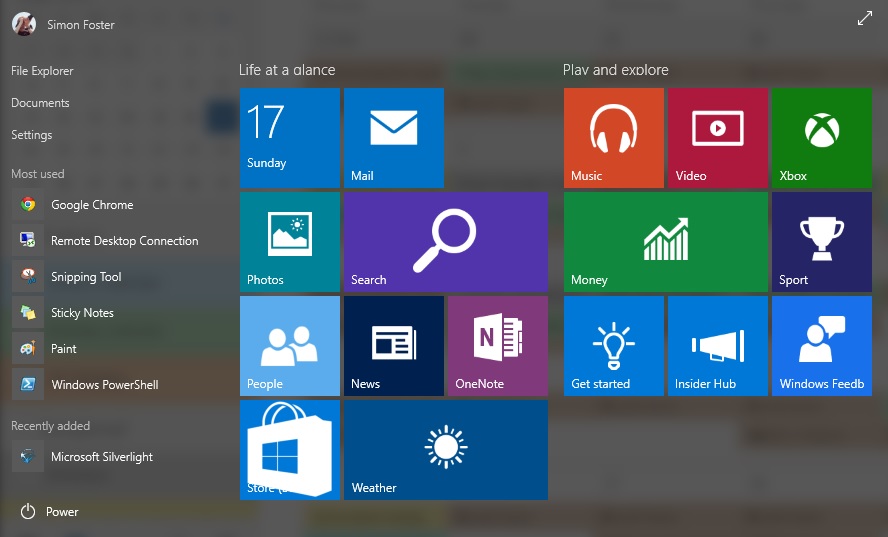Expand the Start menu to full screen

(x=865, y=18)
